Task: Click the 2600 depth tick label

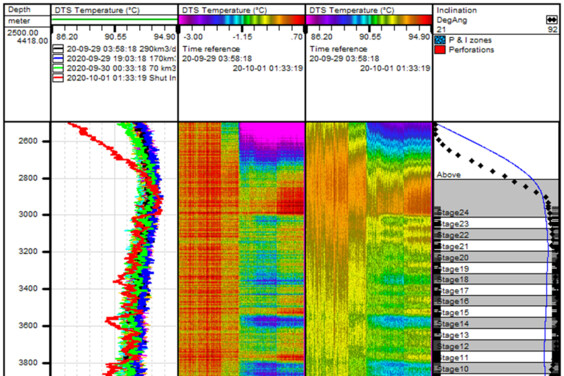Action: click(28, 141)
